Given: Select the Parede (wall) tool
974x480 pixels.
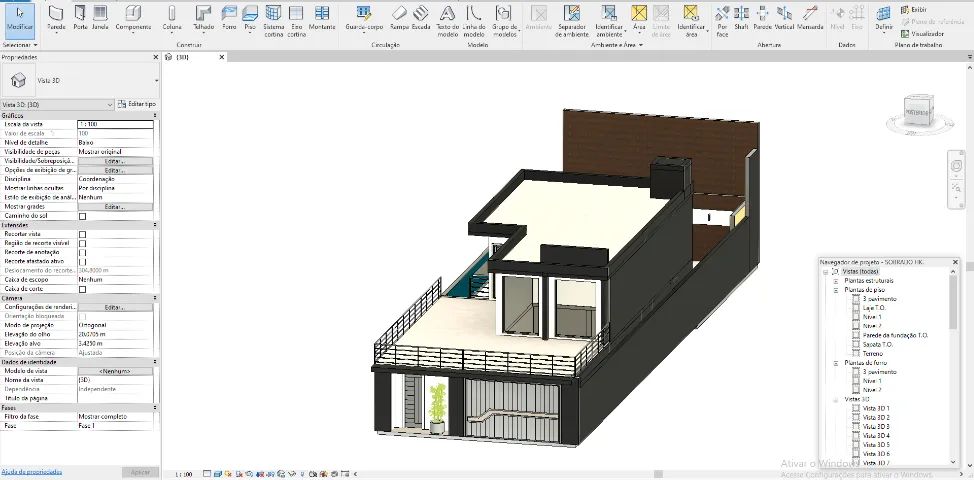Looking at the screenshot, I should (56, 16).
